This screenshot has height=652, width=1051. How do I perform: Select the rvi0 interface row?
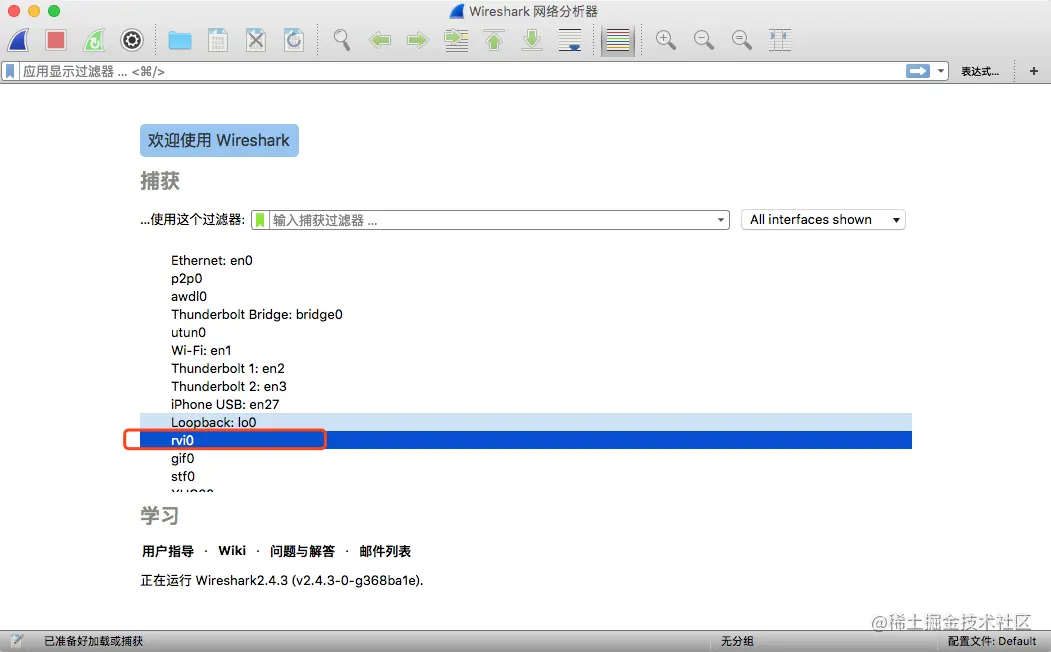526,440
